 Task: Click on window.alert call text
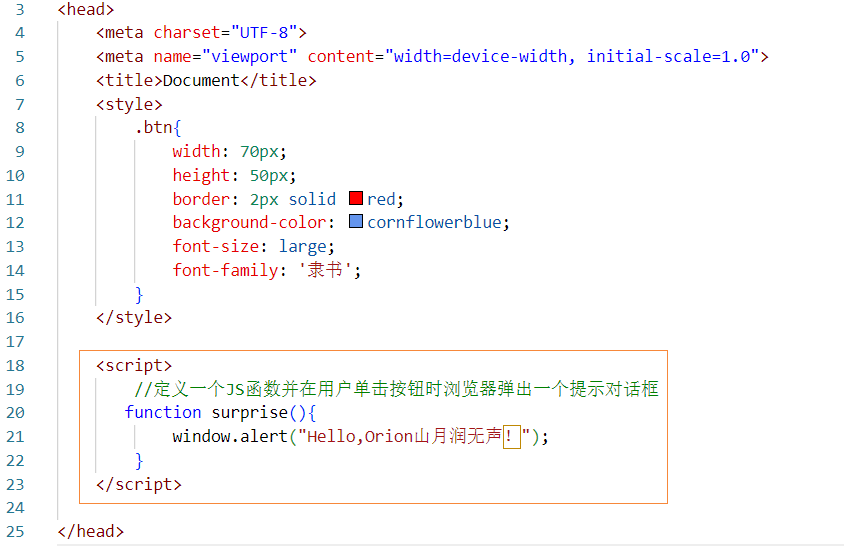pos(230,436)
